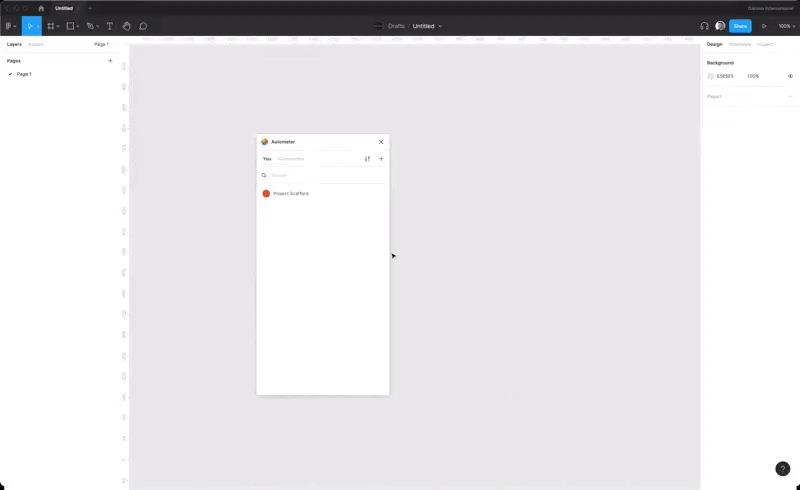Start an audio conversation with headphones icon

(704, 26)
